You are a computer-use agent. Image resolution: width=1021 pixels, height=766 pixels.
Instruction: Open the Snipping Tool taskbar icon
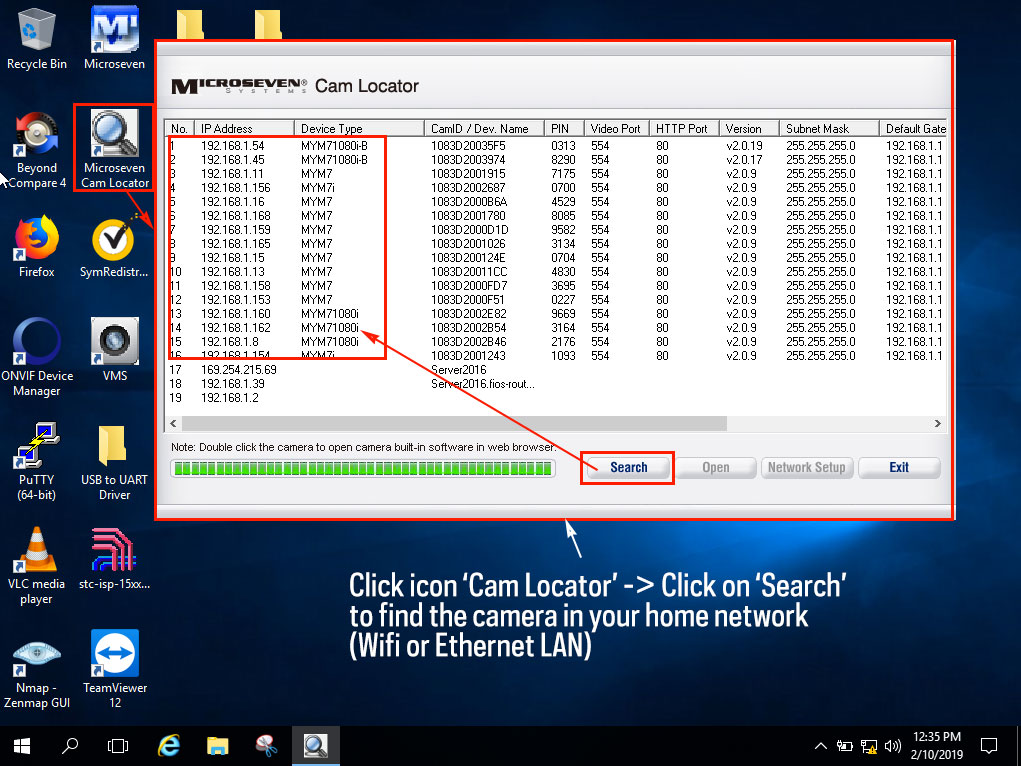click(x=266, y=746)
